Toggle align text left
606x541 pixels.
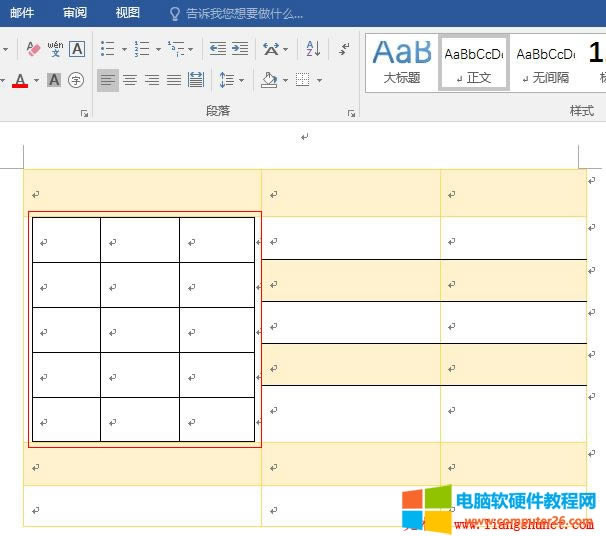coord(108,80)
